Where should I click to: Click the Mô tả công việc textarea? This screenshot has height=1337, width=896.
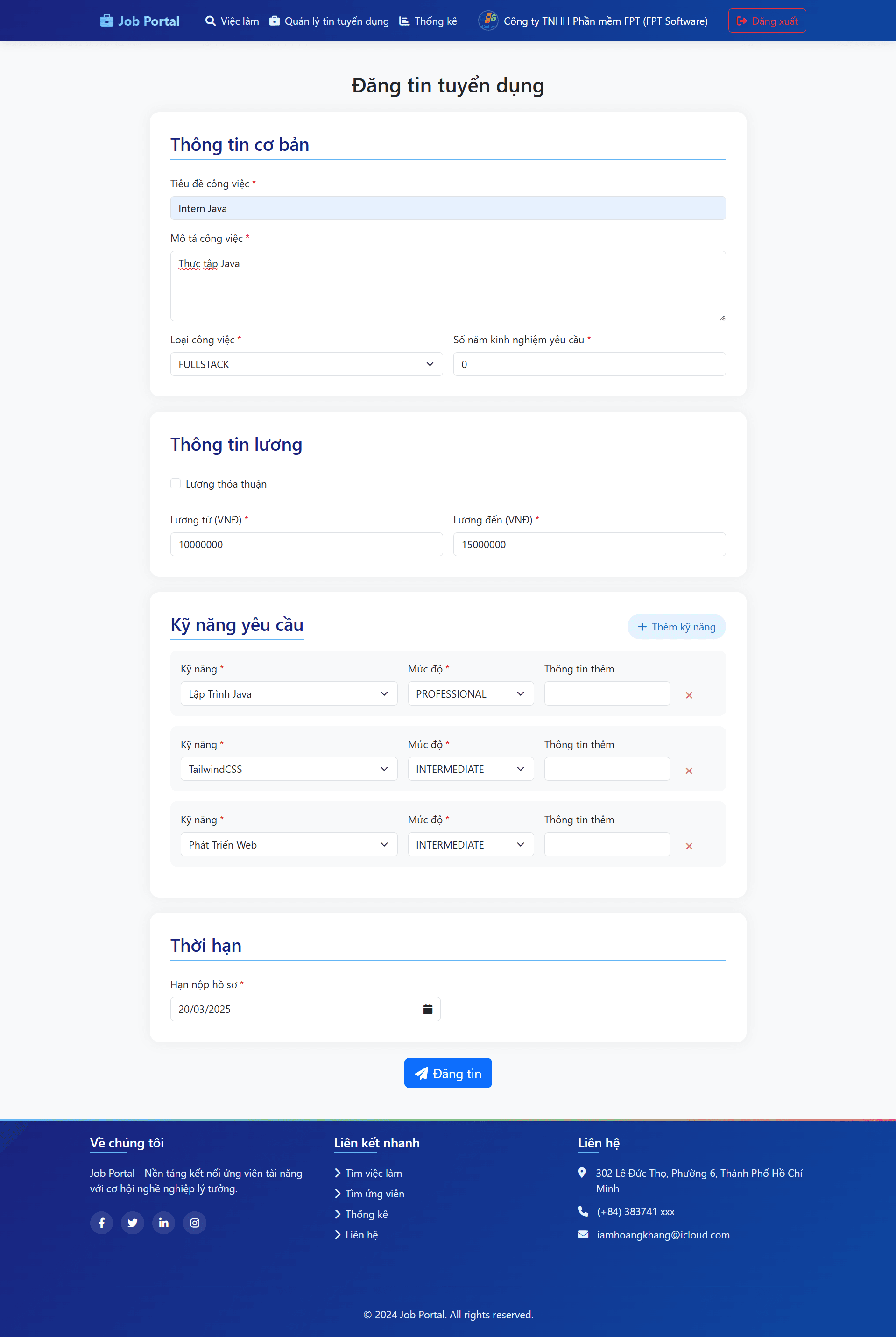point(448,286)
